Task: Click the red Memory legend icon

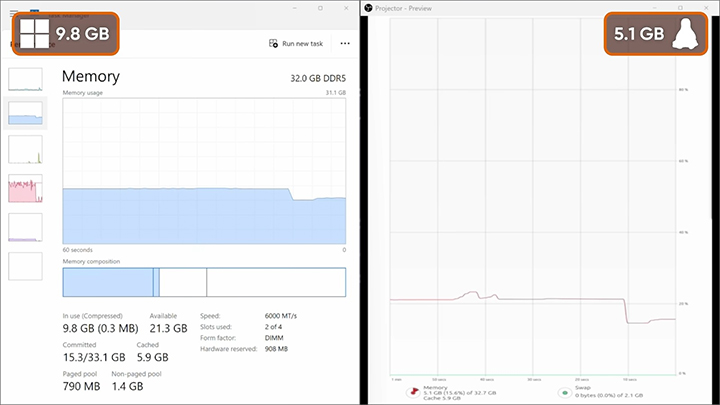Action: (x=414, y=392)
